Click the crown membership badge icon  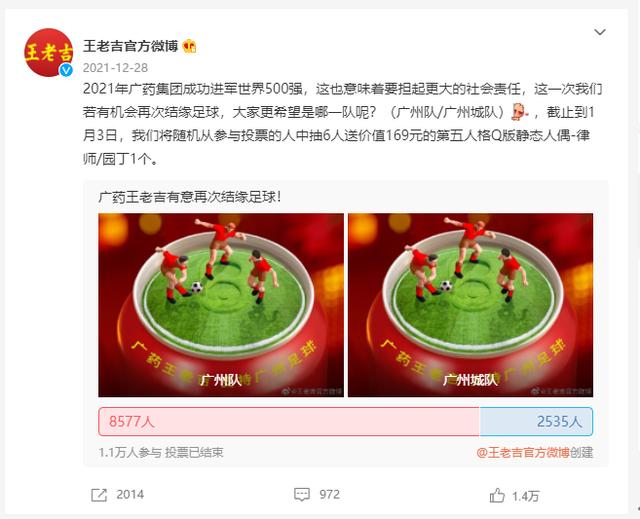click(x=189, y=46)
